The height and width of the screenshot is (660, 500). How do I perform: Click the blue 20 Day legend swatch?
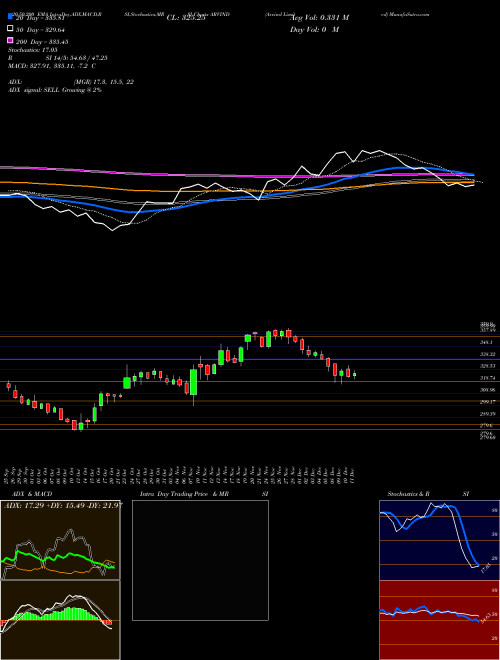click(x=10, y=17)
